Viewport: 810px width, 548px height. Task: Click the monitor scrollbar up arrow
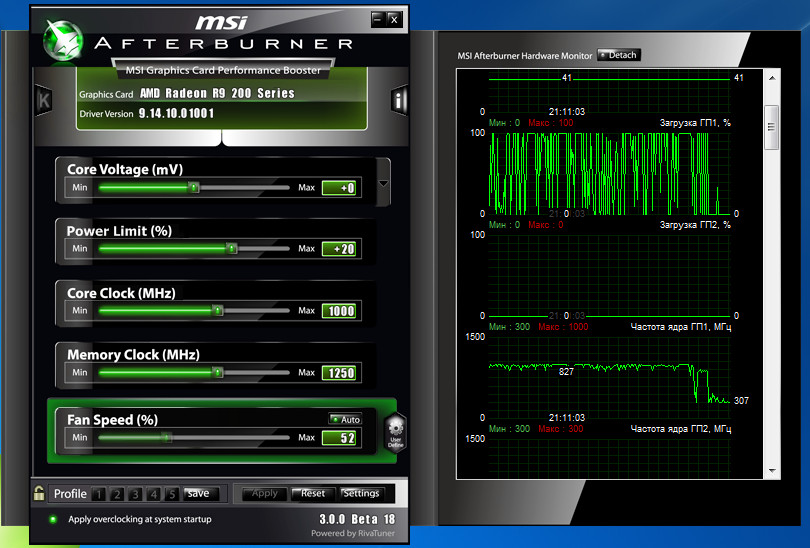(772, 78)
